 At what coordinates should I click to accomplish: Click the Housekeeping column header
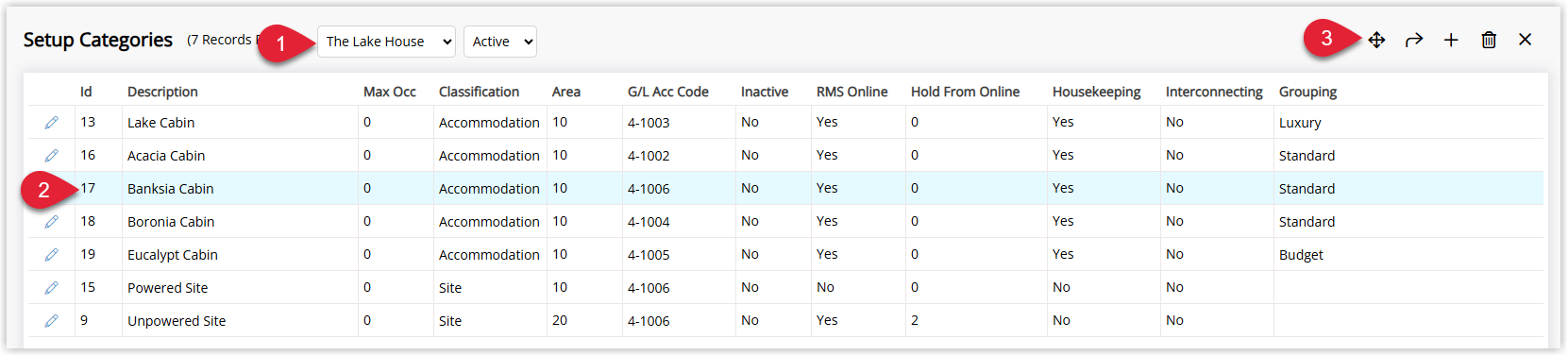pos(1097,92)
